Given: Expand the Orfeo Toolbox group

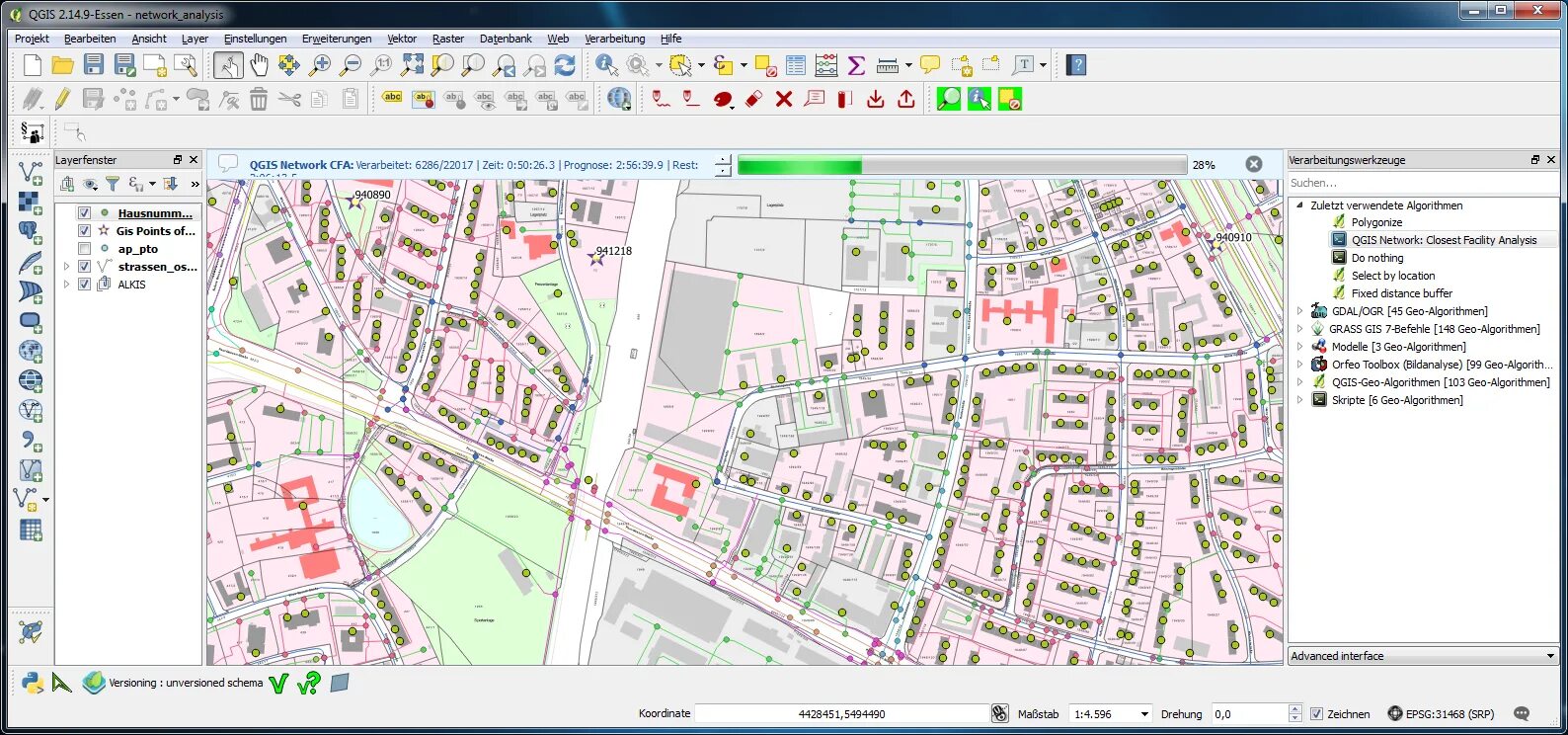Looking at the screenshot, I should click(x=1299, y=365).
